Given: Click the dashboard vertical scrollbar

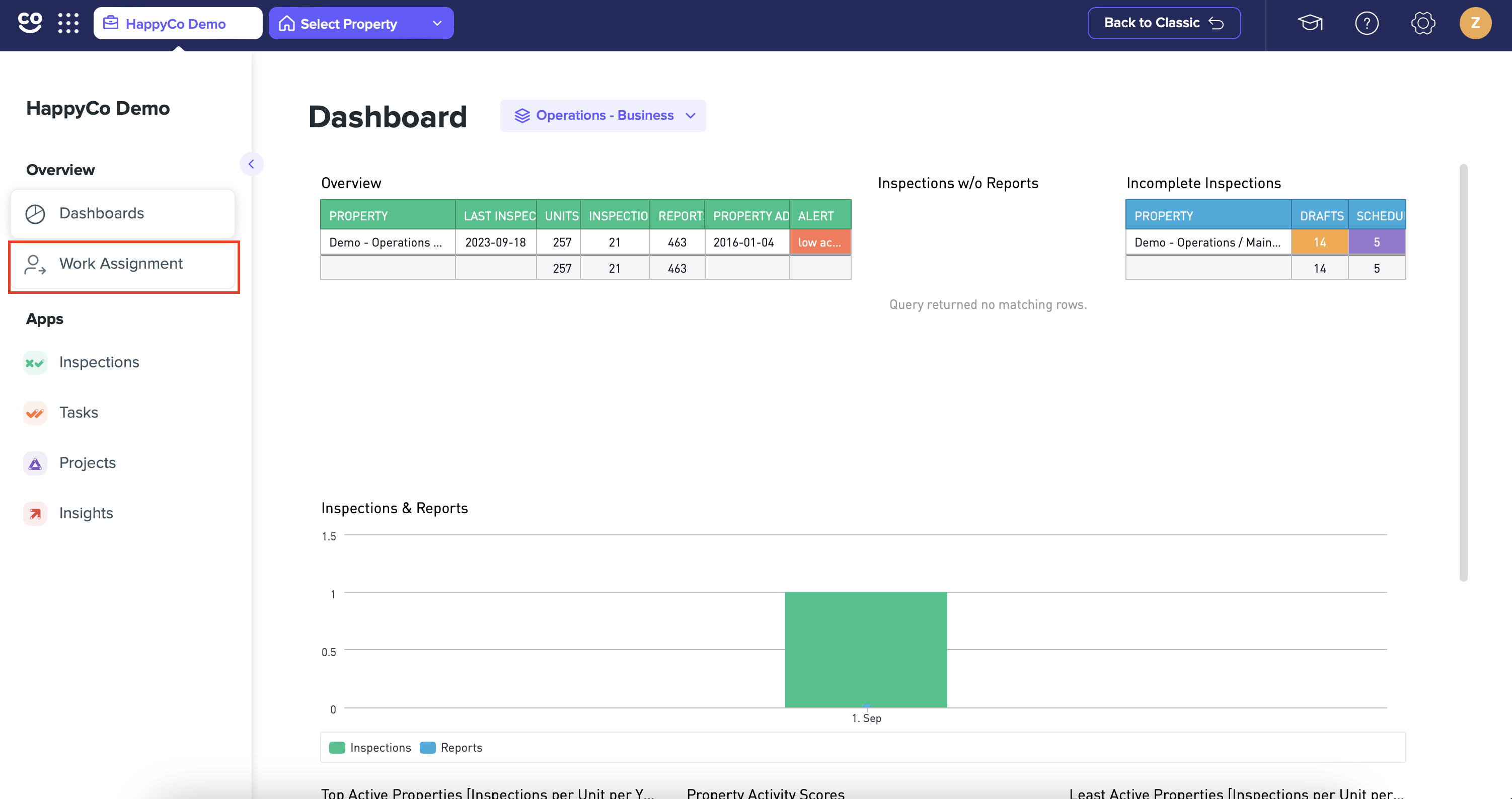Looking at the screenshot, I should 1463,373.
